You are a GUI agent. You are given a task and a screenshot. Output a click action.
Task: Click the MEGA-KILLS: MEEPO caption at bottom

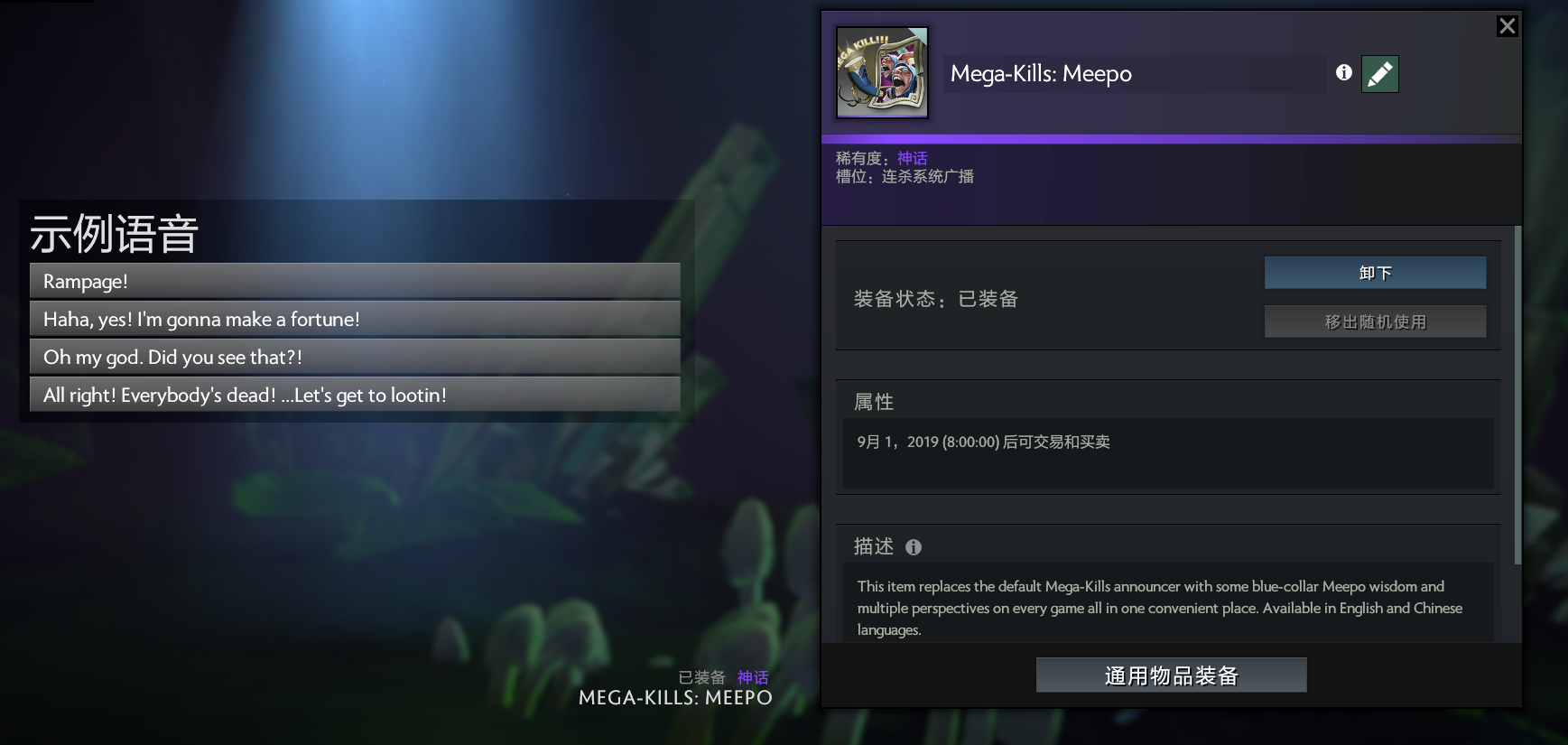(x=675, y=697)
